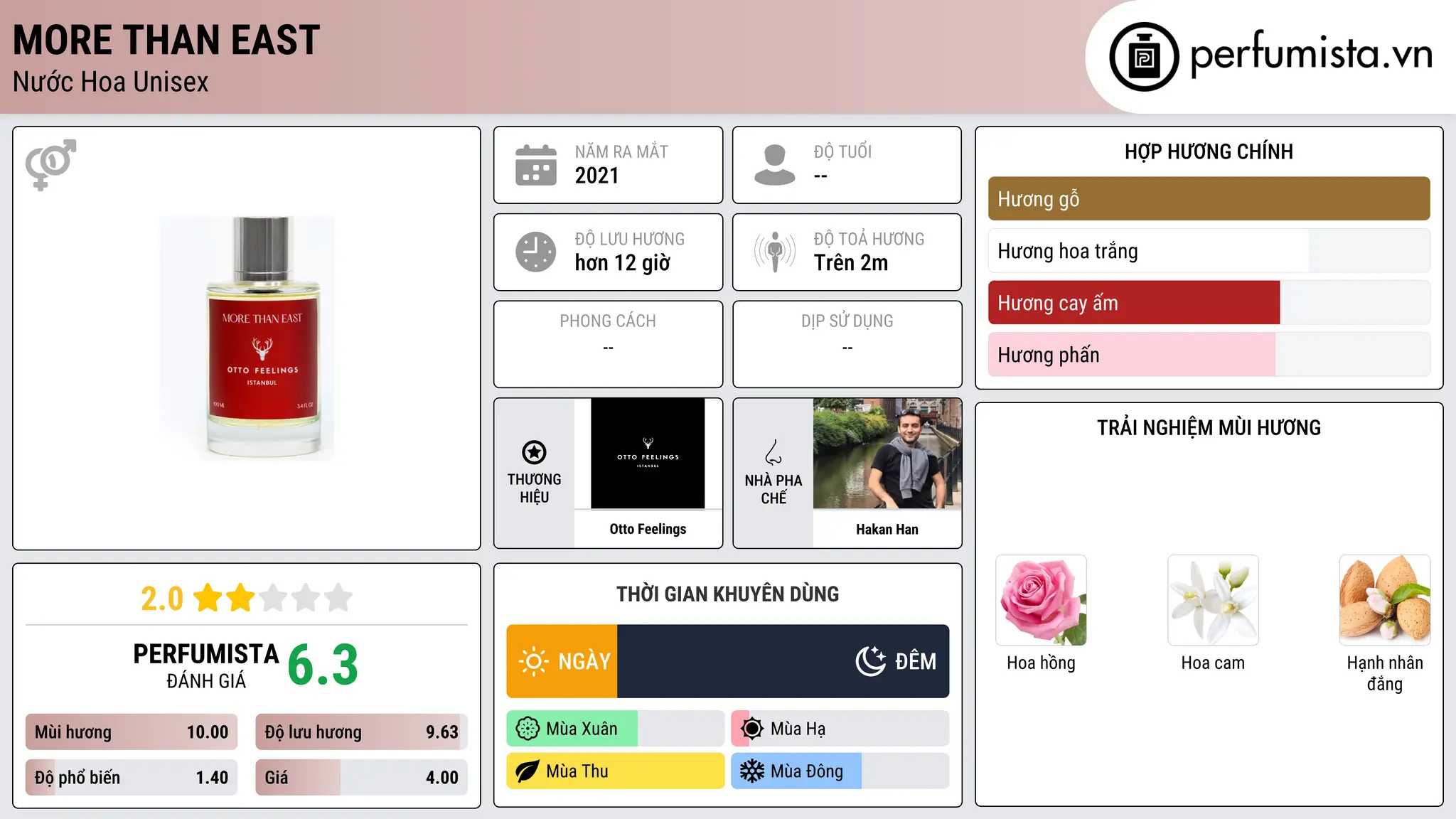The height and width of the screenshot is (819, 1456).
Task: Click the snowflake icon for Mùa Đông
Action: 752,771
